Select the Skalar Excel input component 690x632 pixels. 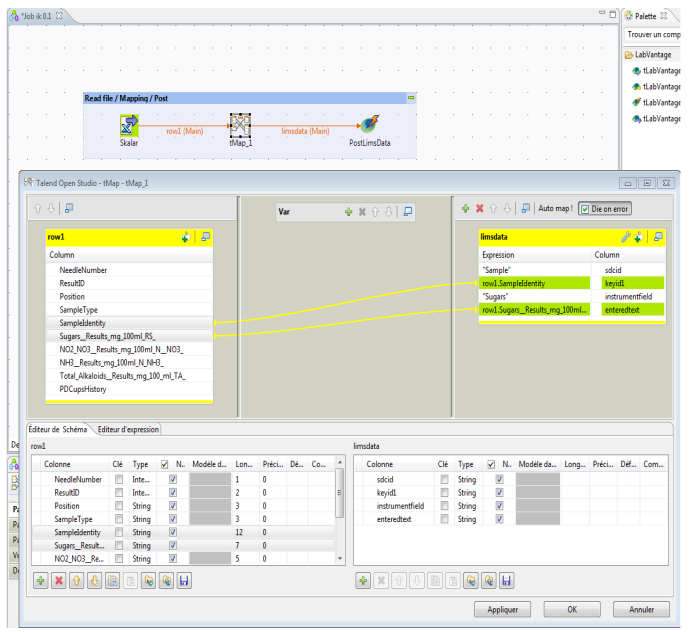(x=129, y=125)
